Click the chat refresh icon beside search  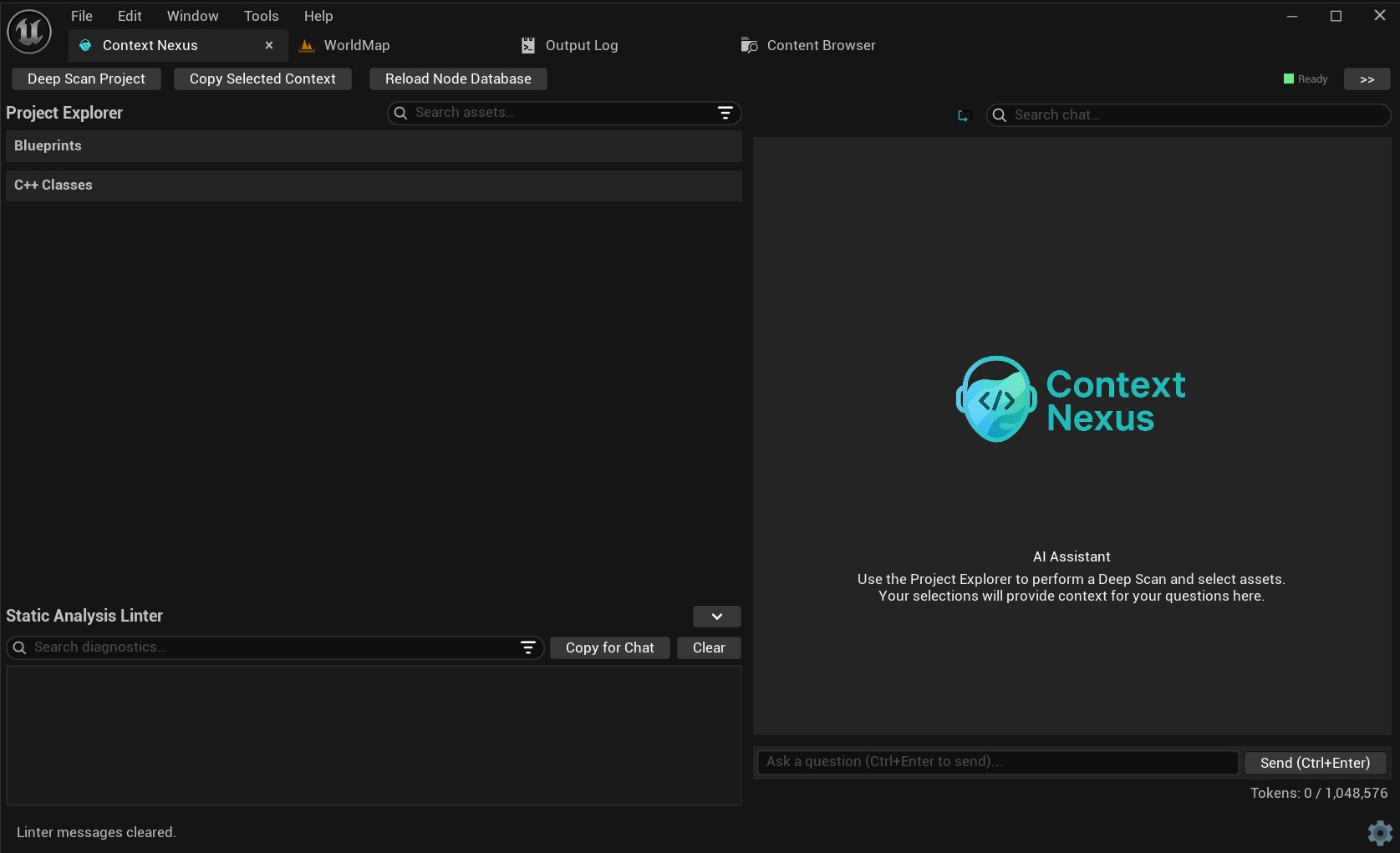tap(964, 115)
